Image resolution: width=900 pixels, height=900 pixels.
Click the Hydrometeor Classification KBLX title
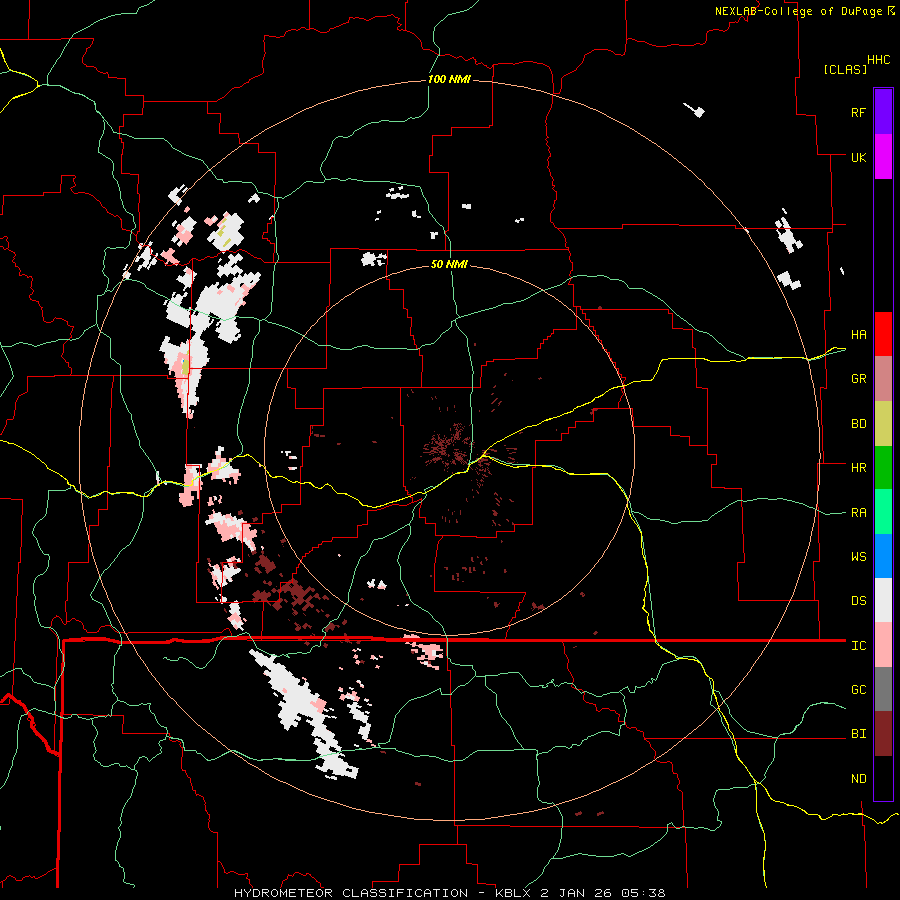click(449, 893)
